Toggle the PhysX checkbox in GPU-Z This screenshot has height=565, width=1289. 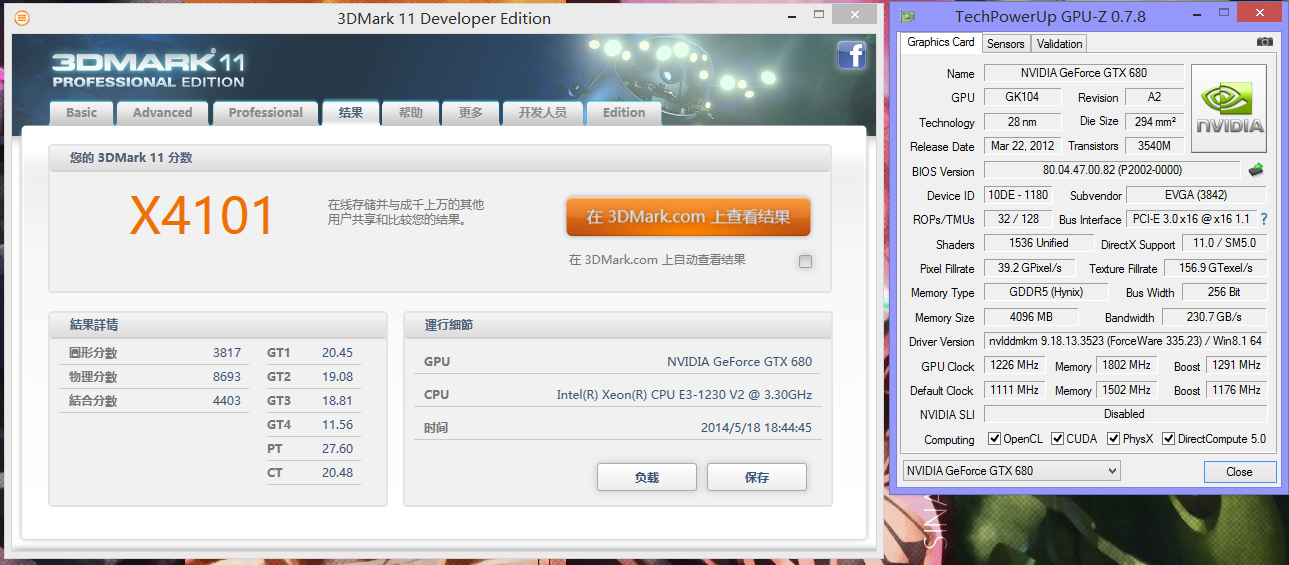point(1112,439)
